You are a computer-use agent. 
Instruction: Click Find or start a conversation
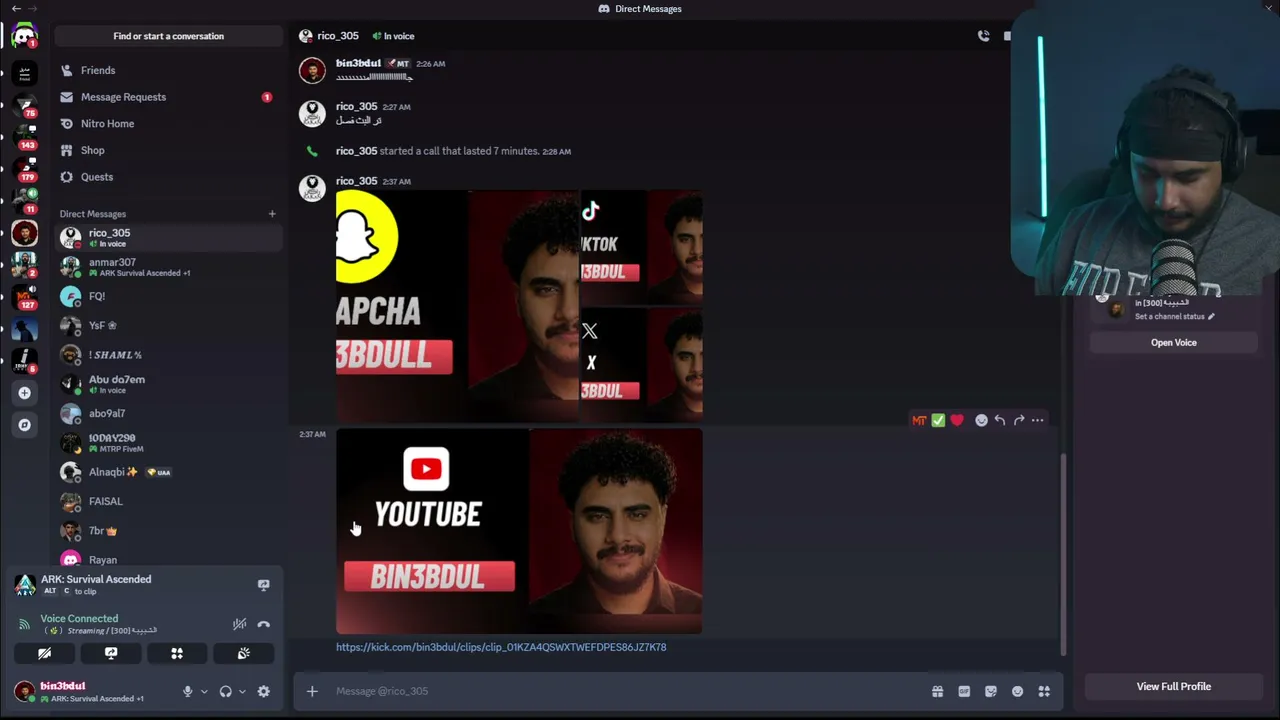coord(168,36)
